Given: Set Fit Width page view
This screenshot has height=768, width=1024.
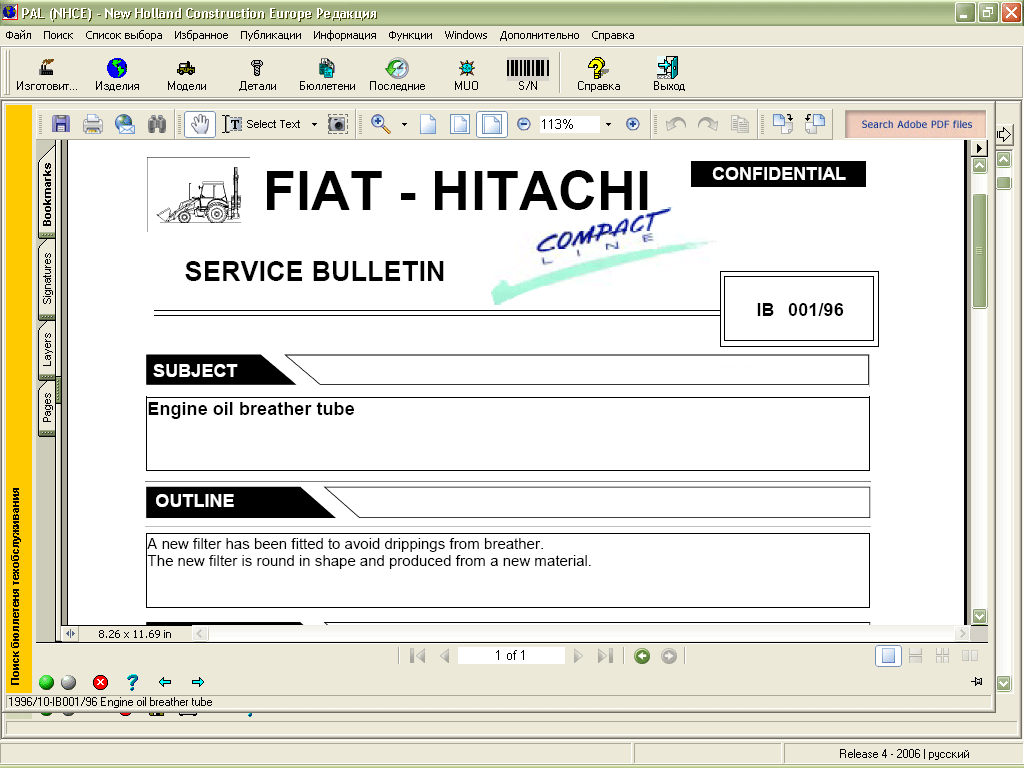Looking at the screenshot, I should coord(492,124).
